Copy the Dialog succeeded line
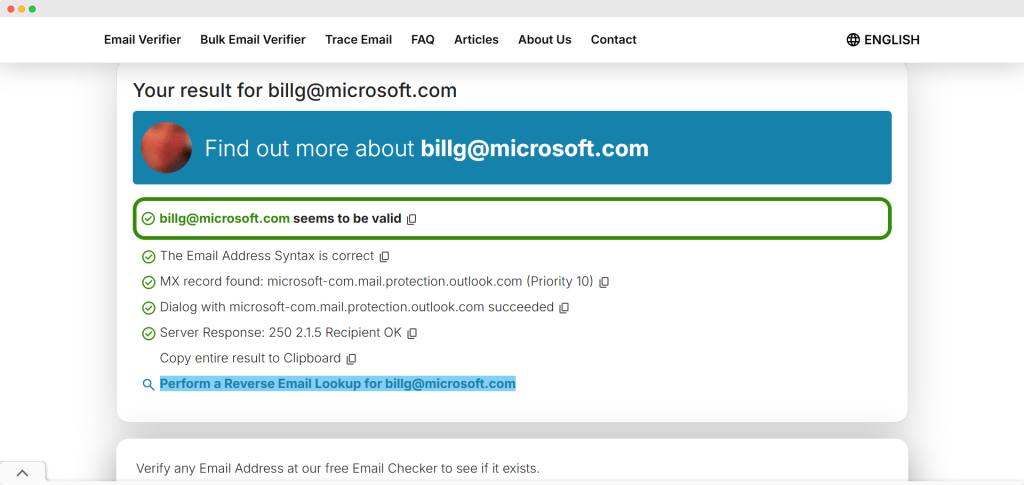The width and height of the screenshot is (1024, 485). (x=564, y=308)
